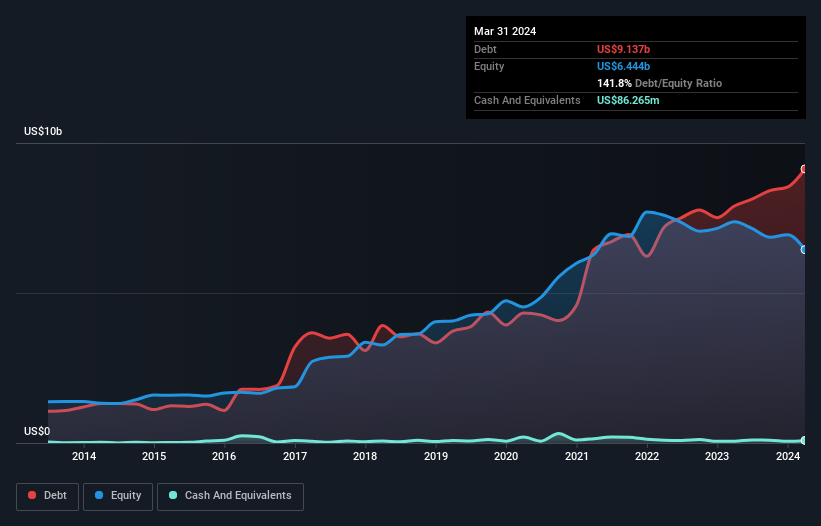Click the red Debt endpoint marker
821x526 pixels.
point(804,169)
